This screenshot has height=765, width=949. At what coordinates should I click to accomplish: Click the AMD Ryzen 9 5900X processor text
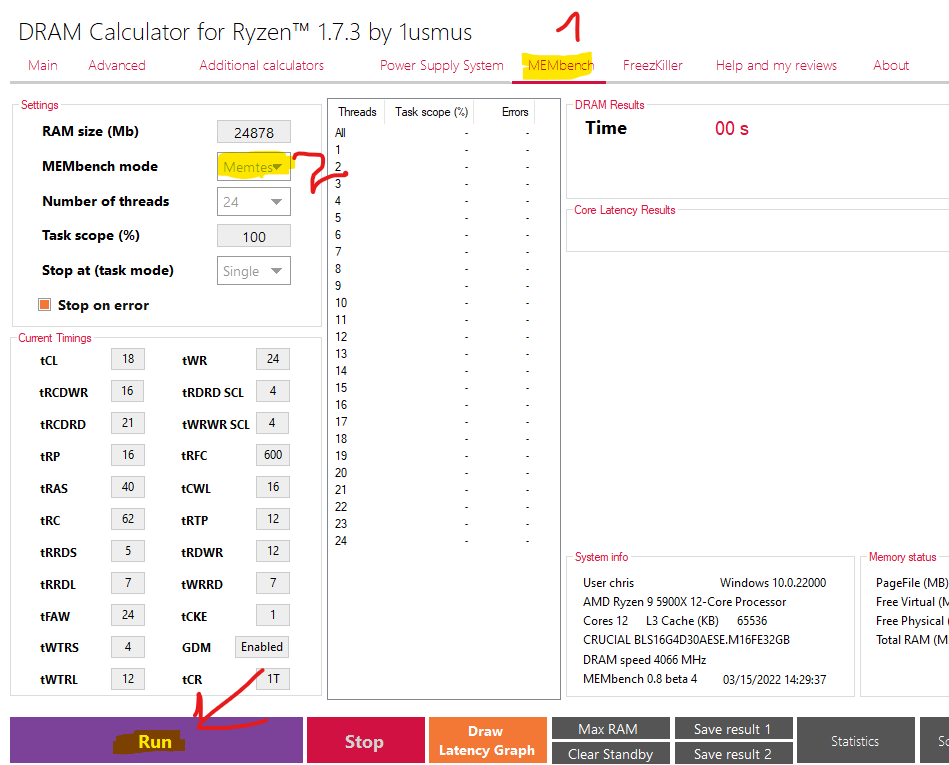685,602
